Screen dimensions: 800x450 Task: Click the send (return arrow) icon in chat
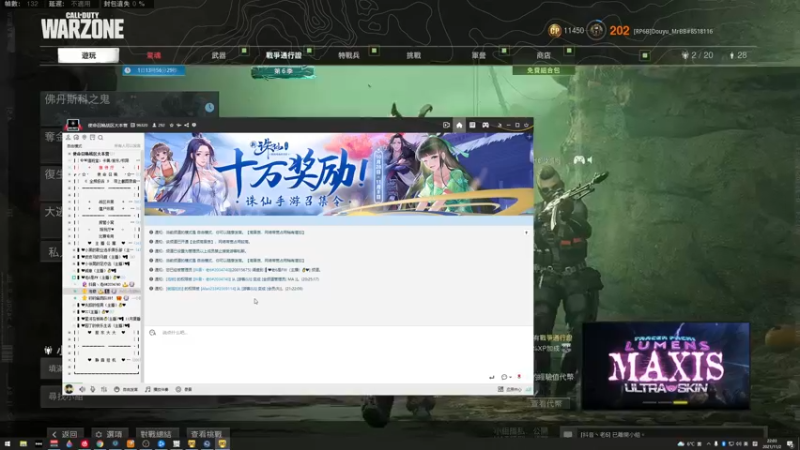pyautogui.click(x=491, y=377)
